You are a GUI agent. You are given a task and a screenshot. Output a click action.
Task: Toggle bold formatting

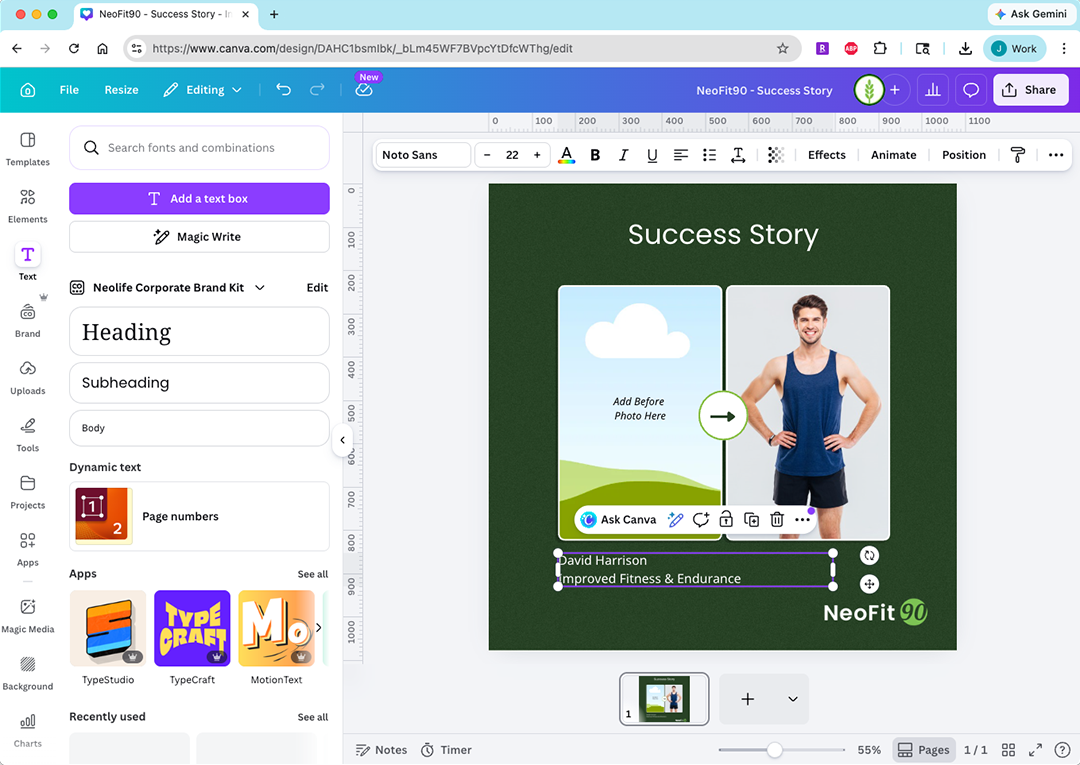pos(595,155)
